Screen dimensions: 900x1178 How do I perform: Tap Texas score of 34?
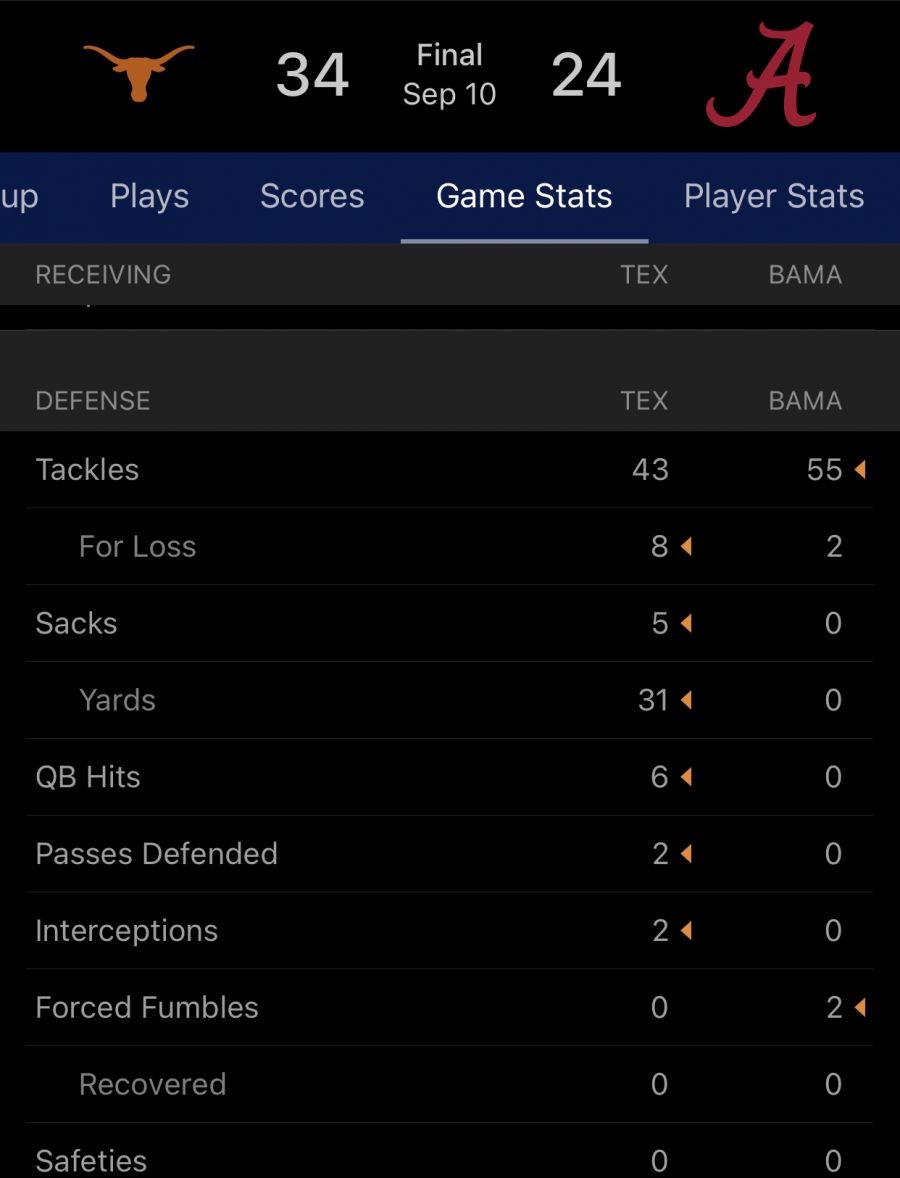[312, 75]
